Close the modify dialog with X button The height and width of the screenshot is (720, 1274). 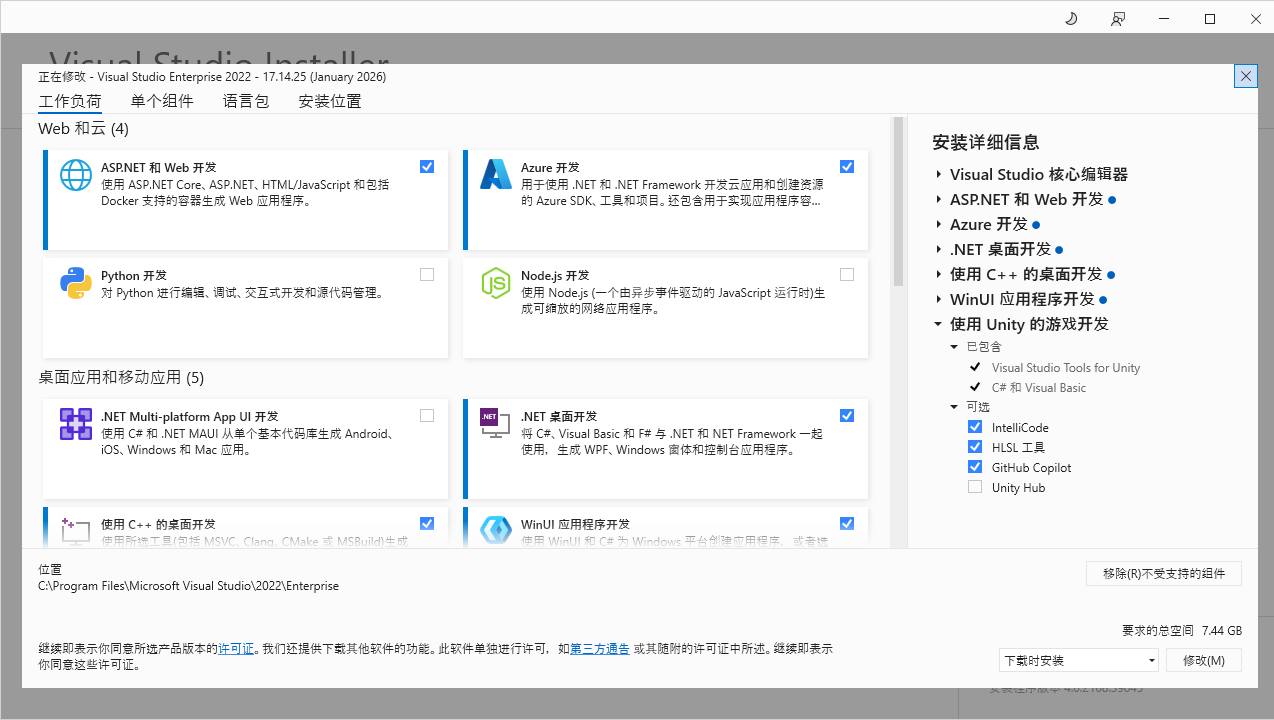(x=1246, y=76)
